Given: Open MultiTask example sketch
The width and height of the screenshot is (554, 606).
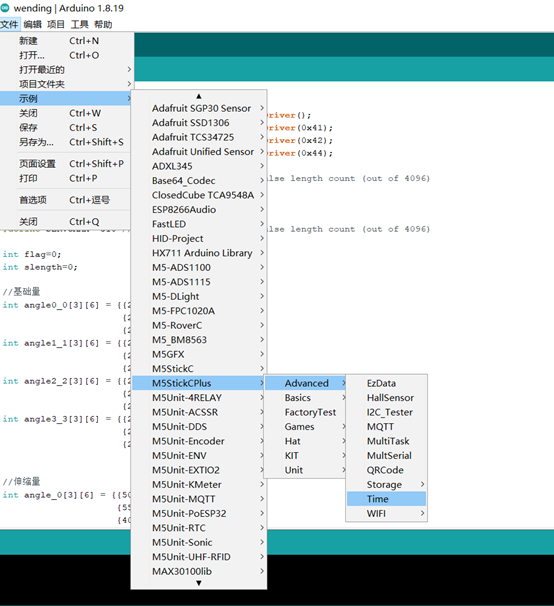Looking at the screenshot, I should tap(387, 441).
